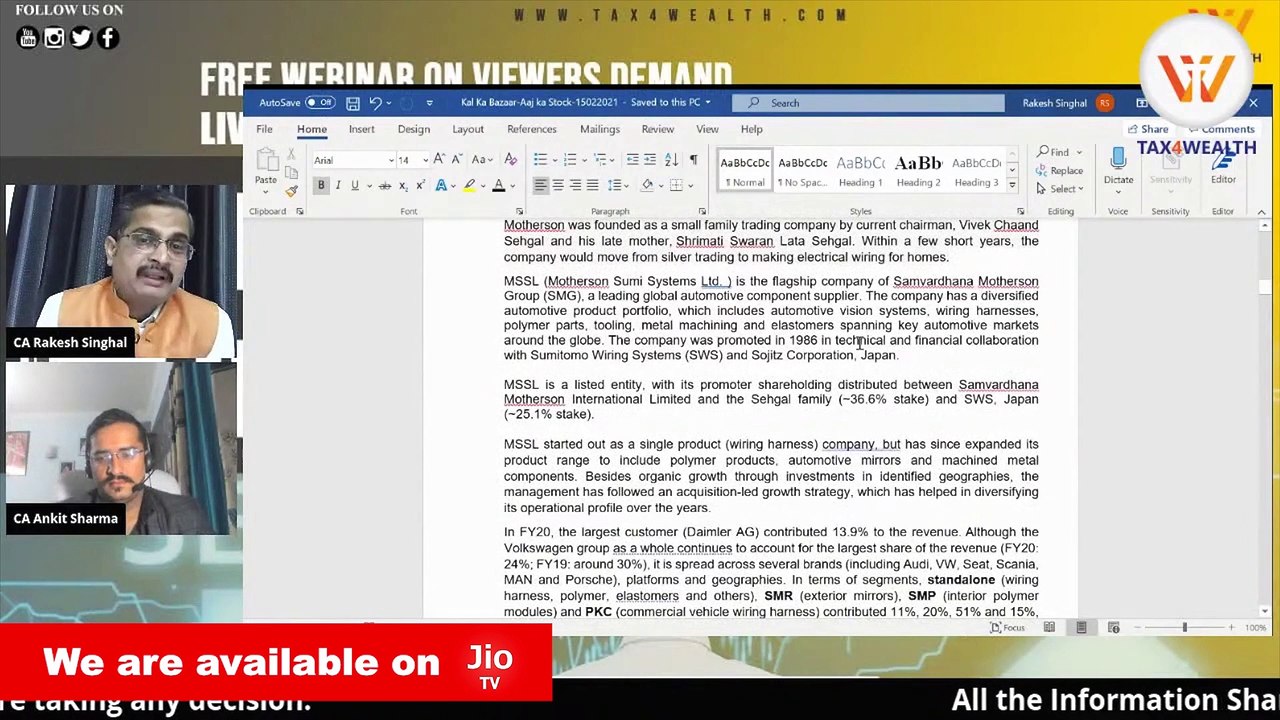Click the Share button
Screen dimensions: 1280x720
point(1147,129)
